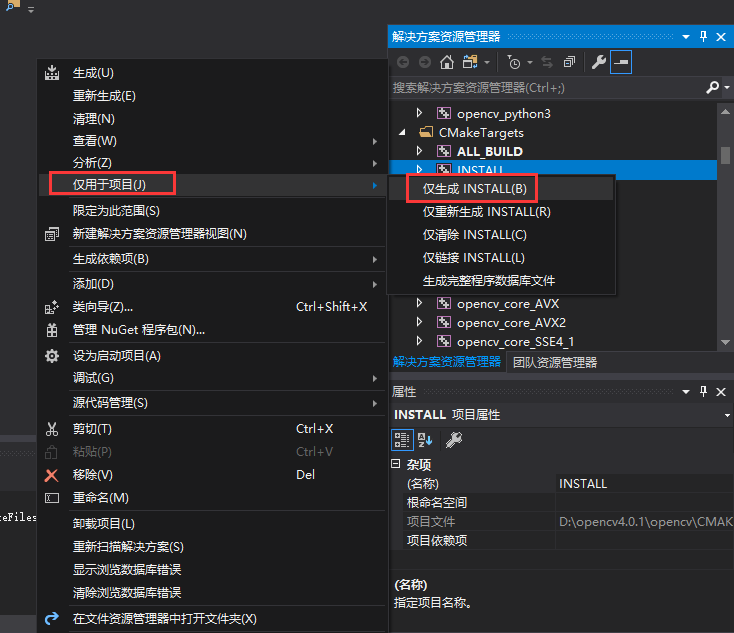Select 仅生成 INSTALL(B) from submenu
The height and width of the screenshot is (633, 734).
tap(501, 189)
